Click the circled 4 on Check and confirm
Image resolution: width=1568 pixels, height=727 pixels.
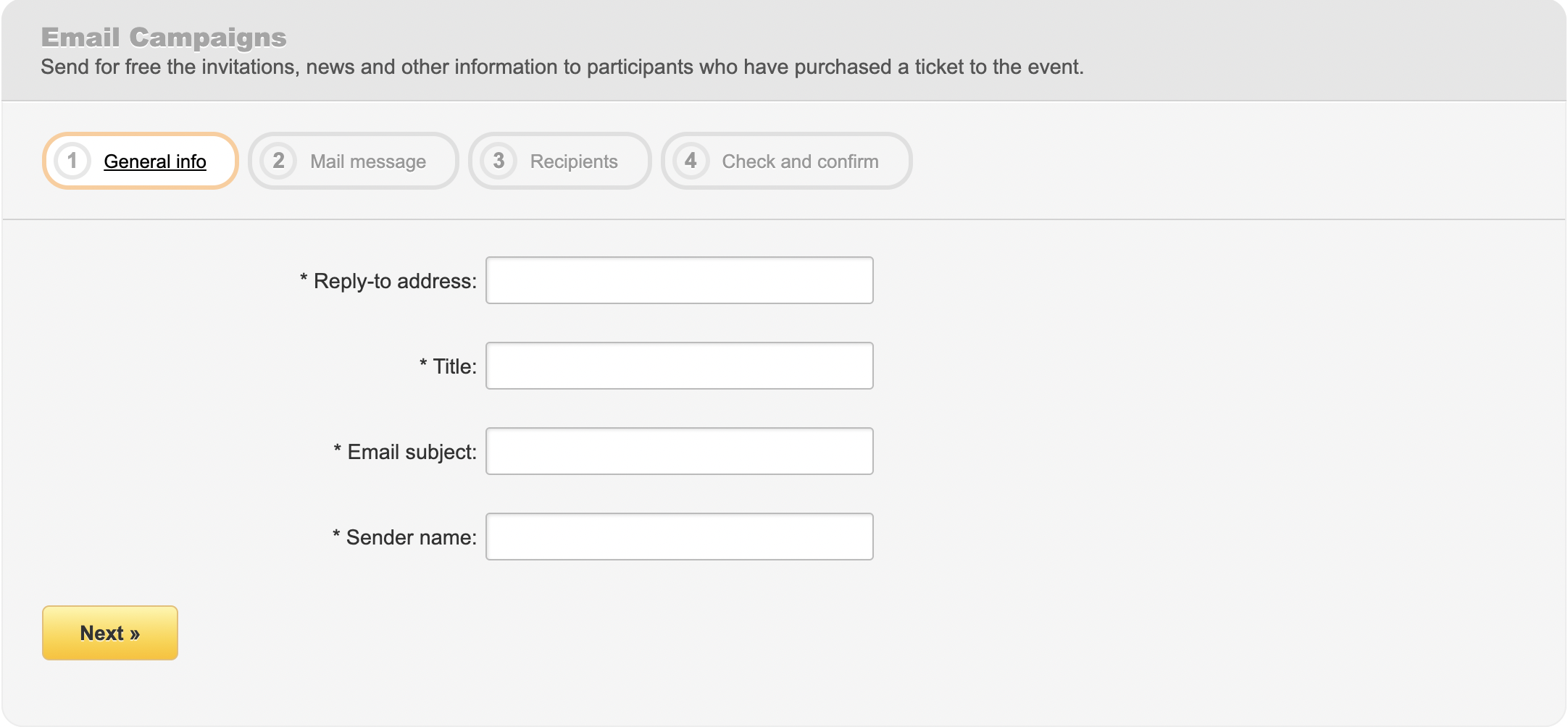(691, 161)
